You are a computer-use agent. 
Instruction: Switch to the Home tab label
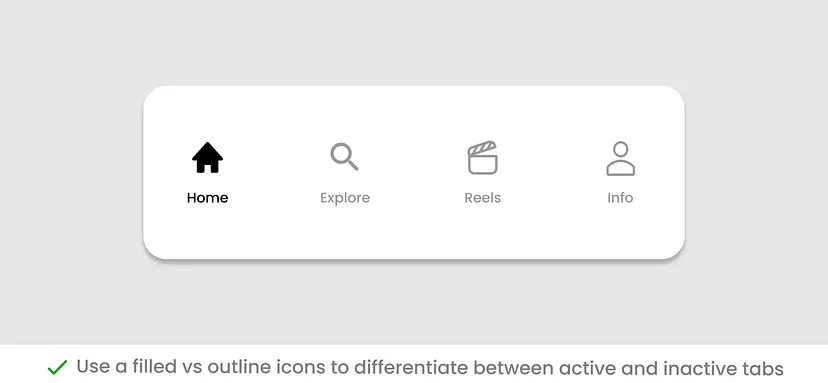(208, 198)
